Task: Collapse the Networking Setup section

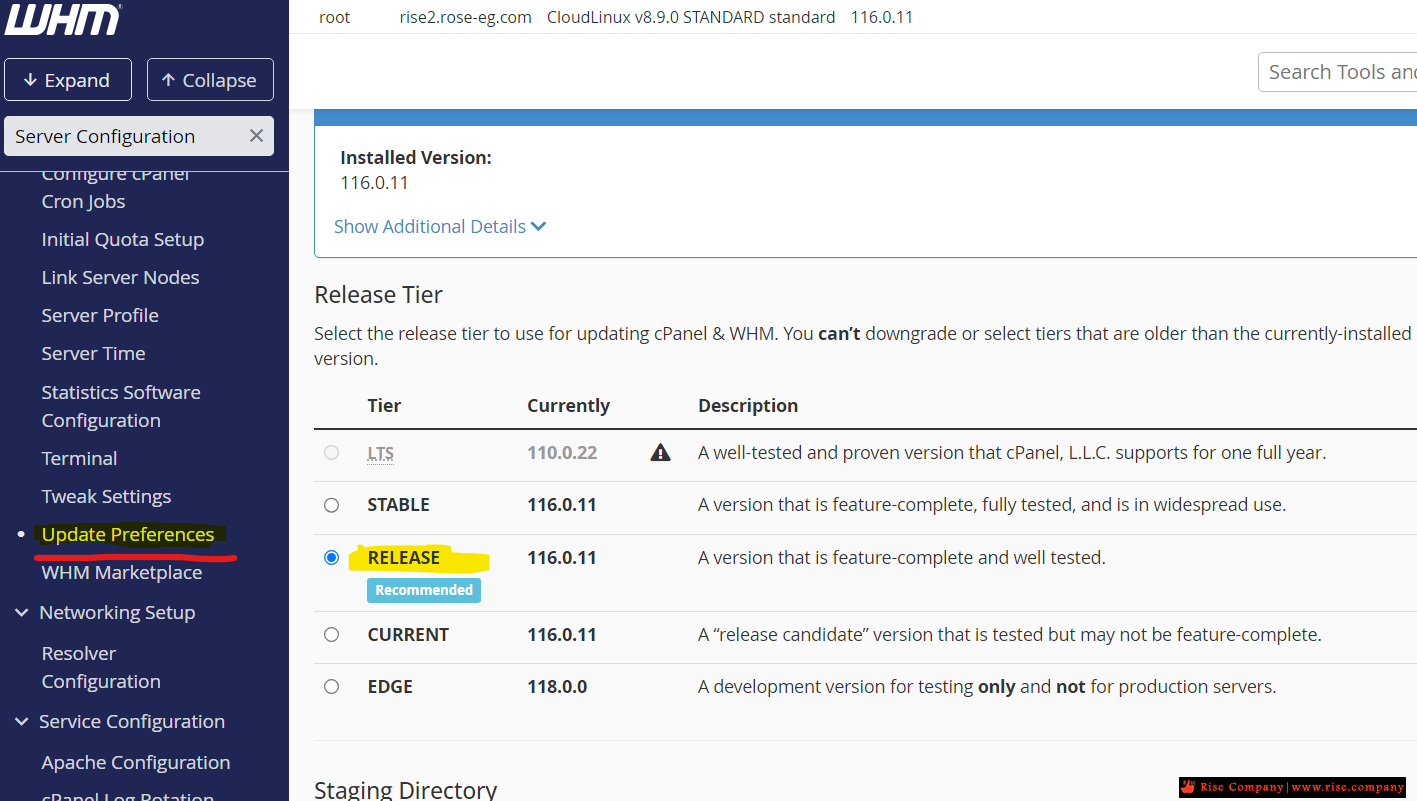Action: tap(22, 613)
